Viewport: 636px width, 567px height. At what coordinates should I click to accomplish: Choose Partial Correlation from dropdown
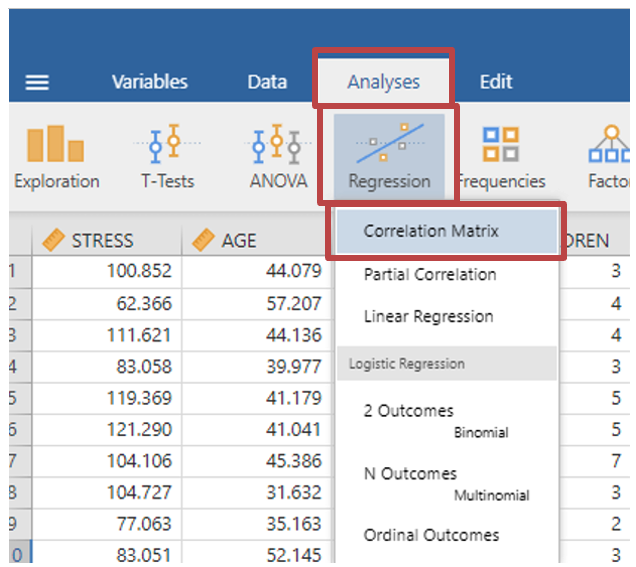429,274
